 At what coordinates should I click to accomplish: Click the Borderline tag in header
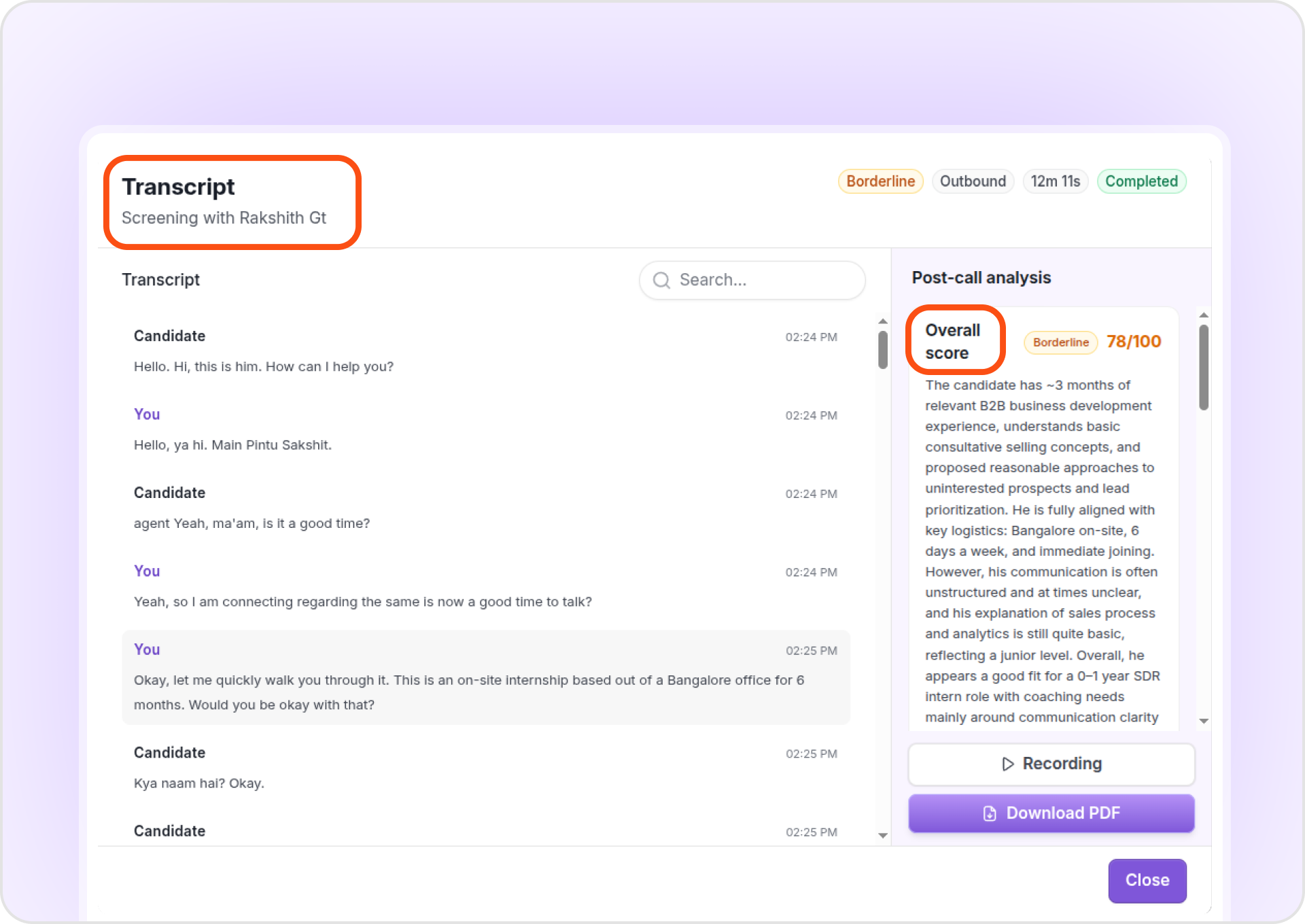881,181
